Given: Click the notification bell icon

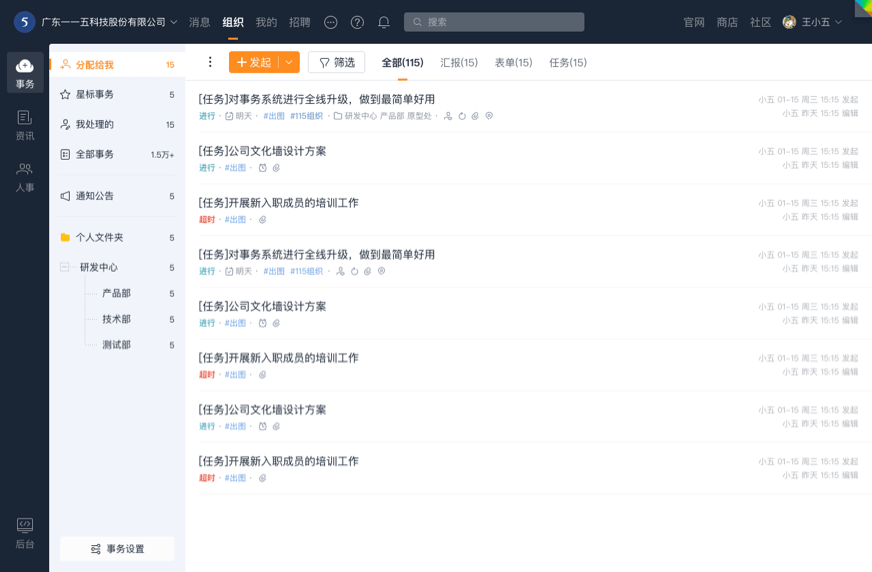Looking at the screenshot, I should 384,22.
